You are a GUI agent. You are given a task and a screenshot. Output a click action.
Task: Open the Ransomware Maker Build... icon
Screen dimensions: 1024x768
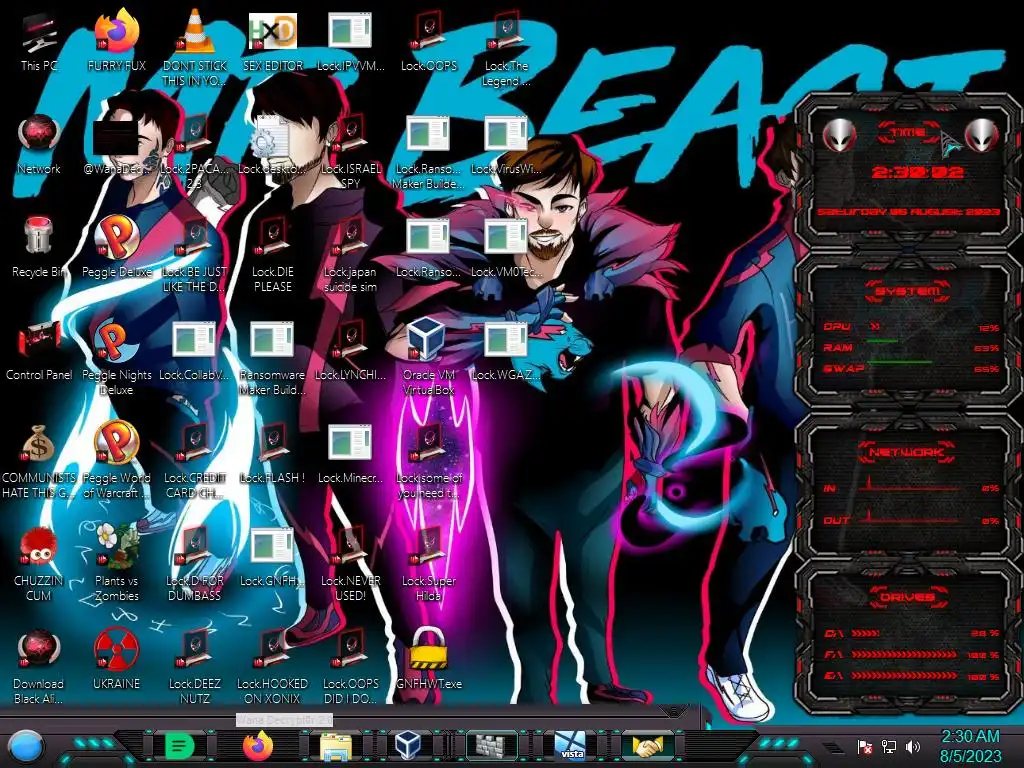click(273, 358)
